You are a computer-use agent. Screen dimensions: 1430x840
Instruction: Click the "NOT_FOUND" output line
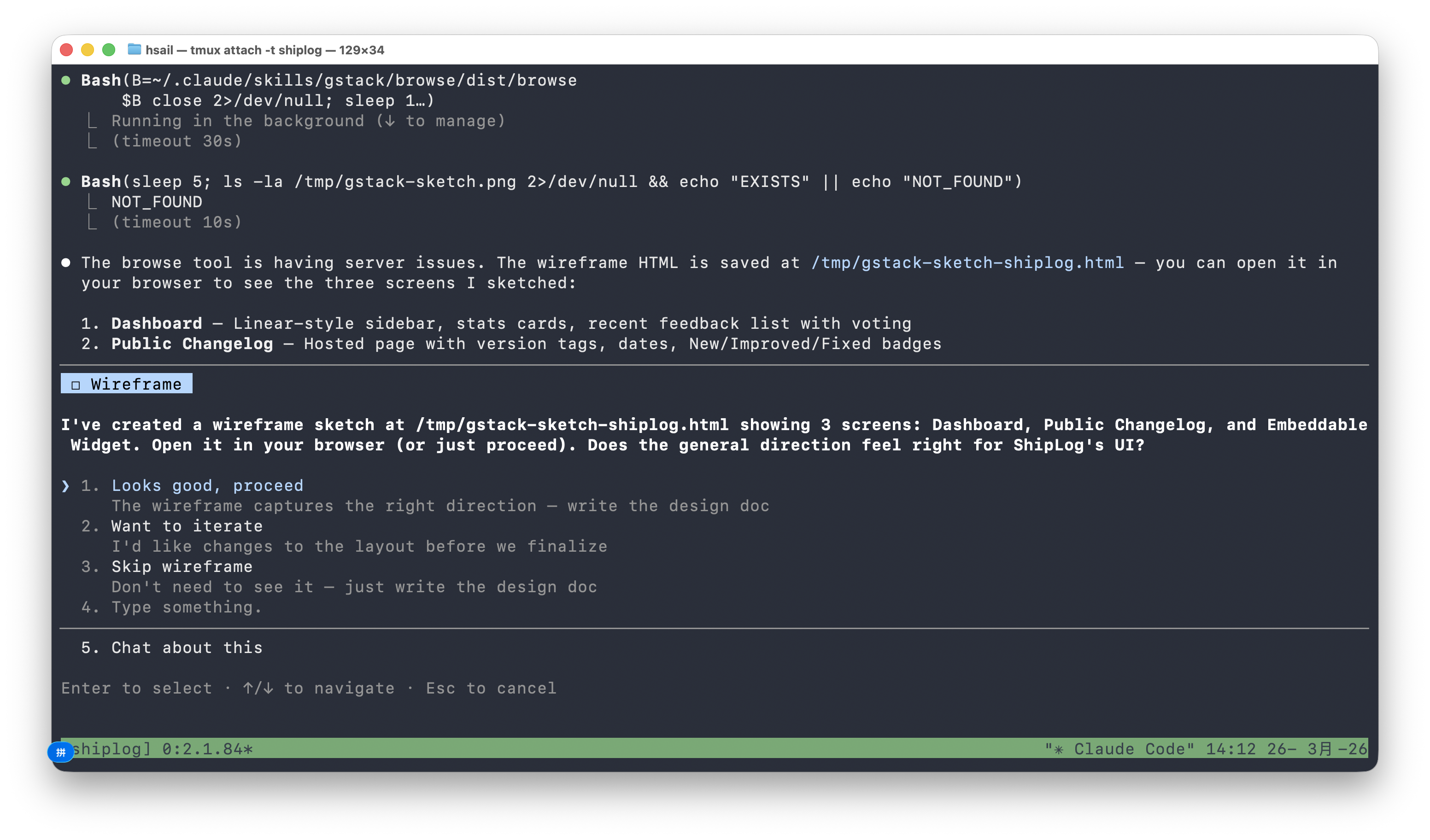click(x=157, y=202)
